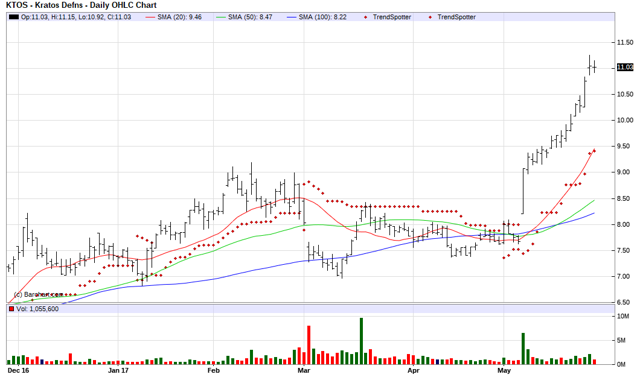
Task: Click the blue SMA (100) legend line
Action: coord(291,17)
